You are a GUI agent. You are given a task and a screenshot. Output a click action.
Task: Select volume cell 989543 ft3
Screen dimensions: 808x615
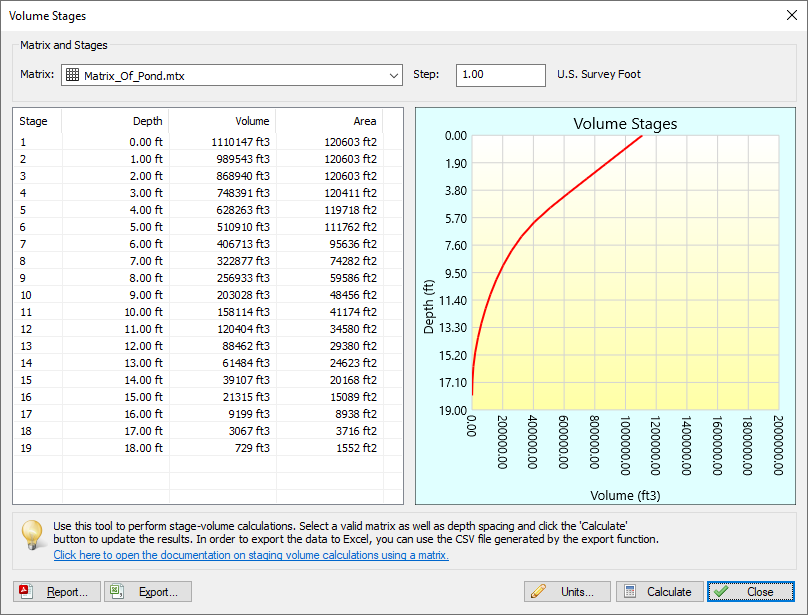point(243,159)
